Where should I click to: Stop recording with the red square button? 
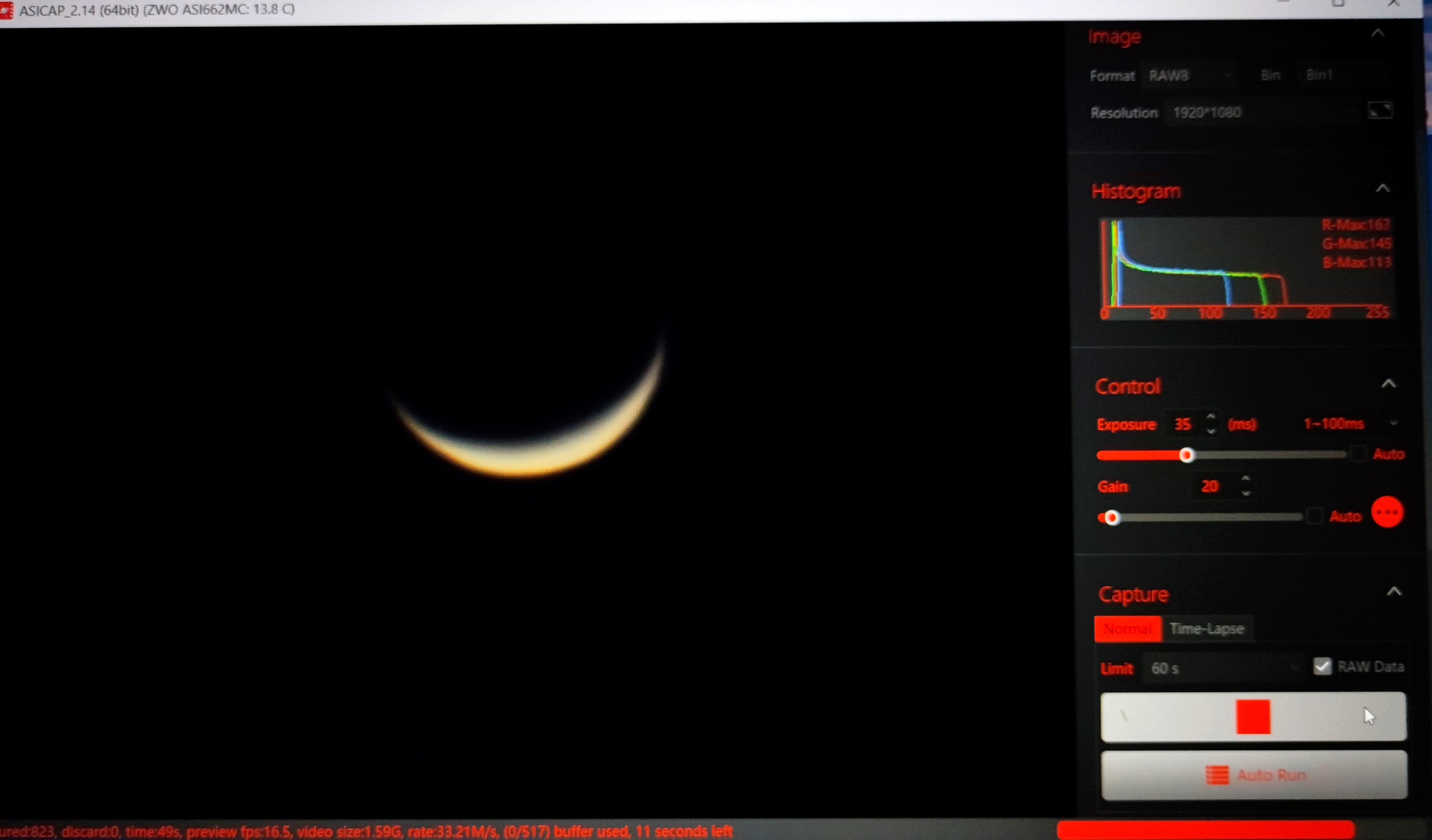coord(1253,717)
